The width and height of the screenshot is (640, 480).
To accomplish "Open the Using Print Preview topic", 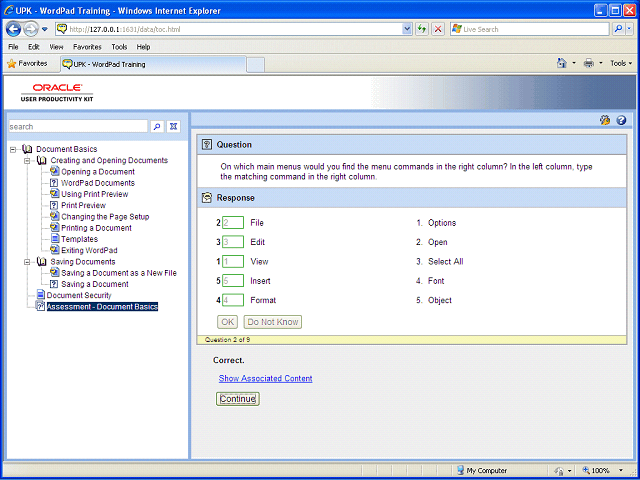I will [95, 194].
